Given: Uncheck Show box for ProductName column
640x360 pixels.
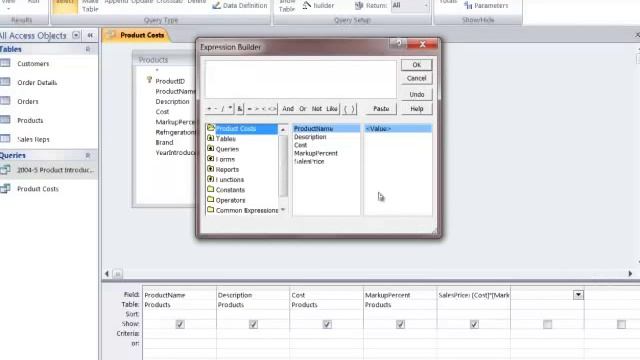Looking at the screenshot, I should 180,324.
